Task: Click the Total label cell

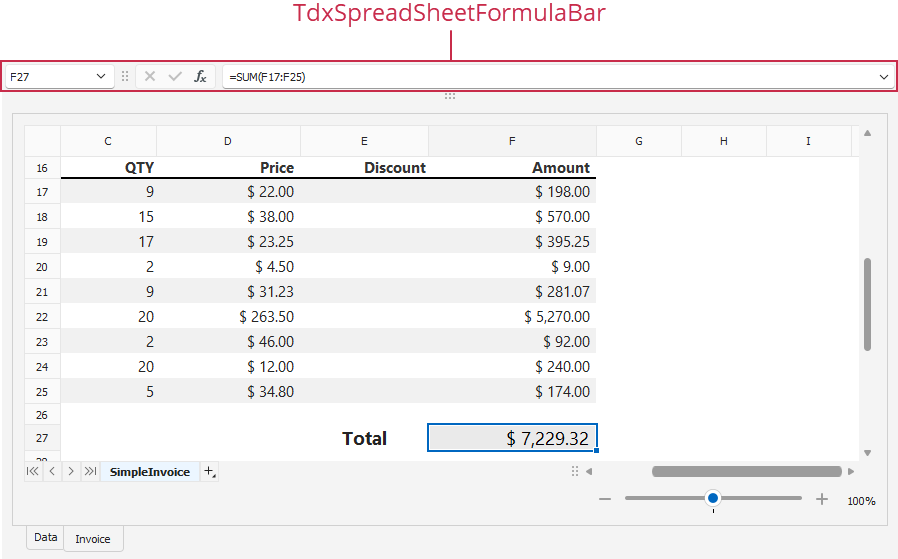Action: 364,438
